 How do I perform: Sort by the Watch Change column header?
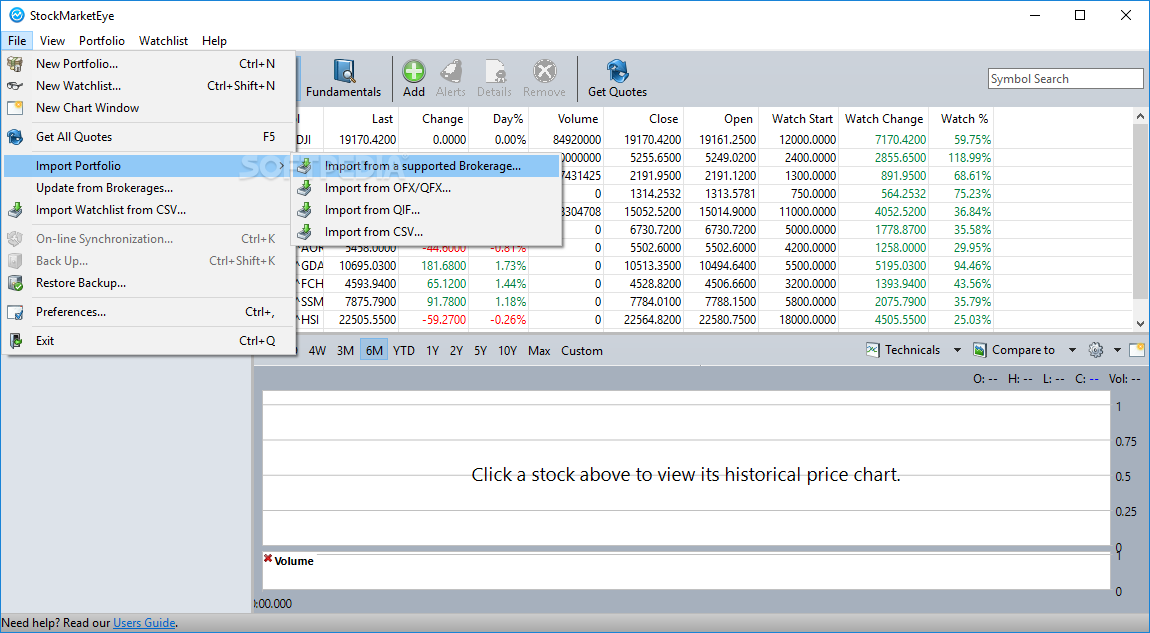click(x=884, y=118)
